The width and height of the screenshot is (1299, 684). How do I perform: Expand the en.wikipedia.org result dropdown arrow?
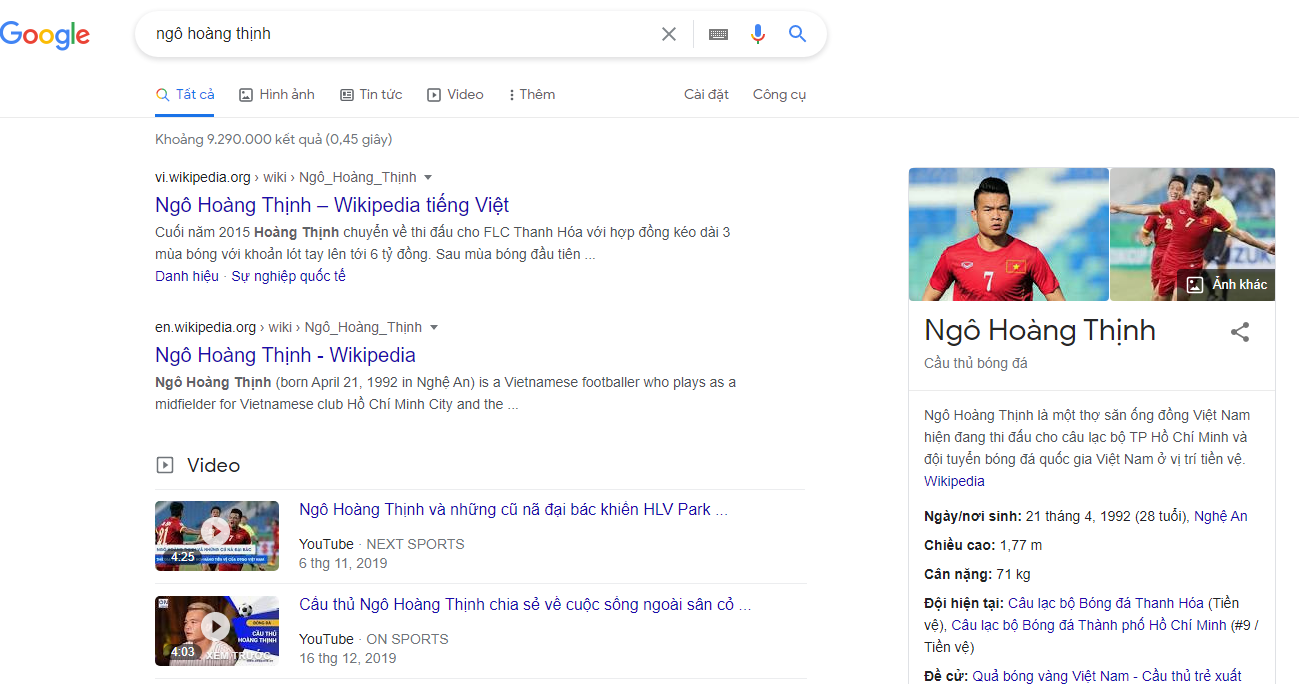[x=434, y=327]
